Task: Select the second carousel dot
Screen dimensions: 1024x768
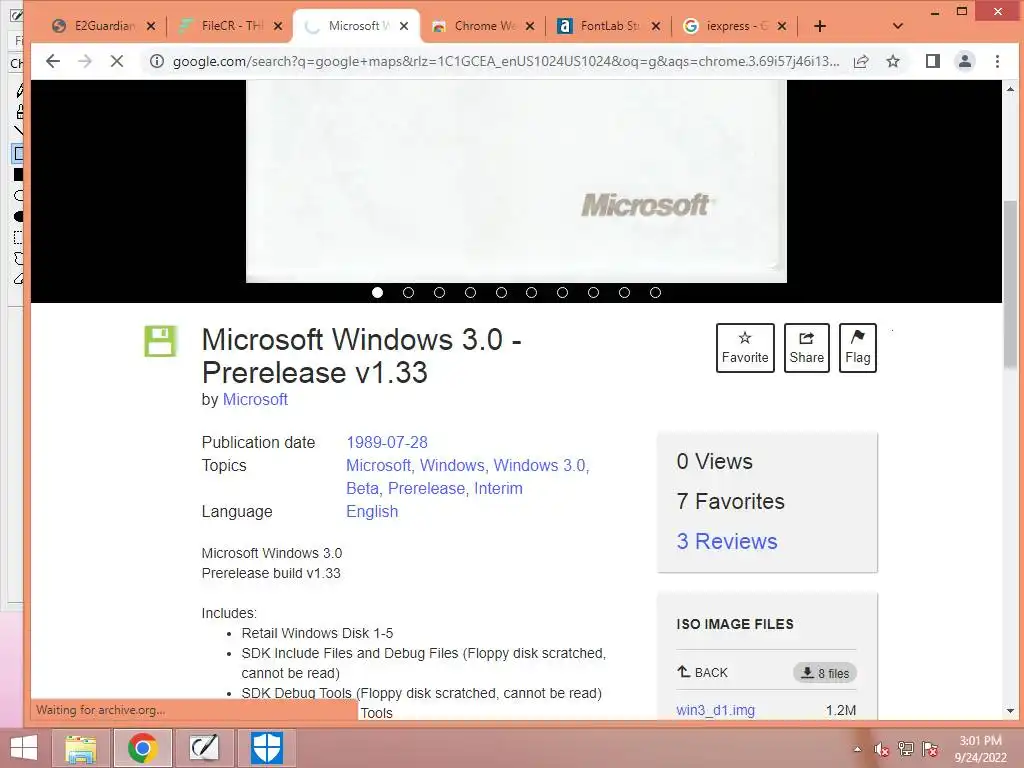Action: (409, 293)
